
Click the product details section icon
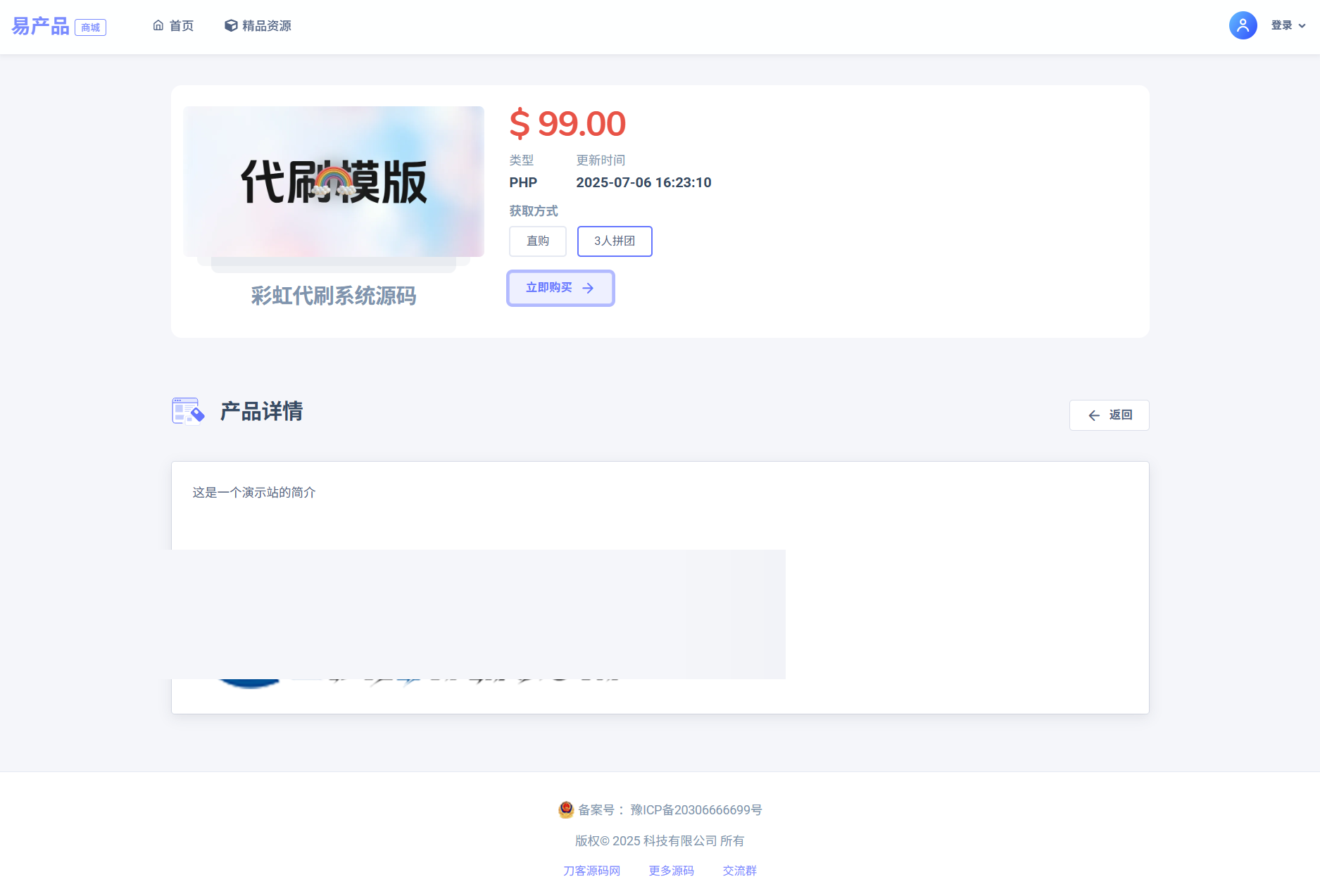coord(188,411)
